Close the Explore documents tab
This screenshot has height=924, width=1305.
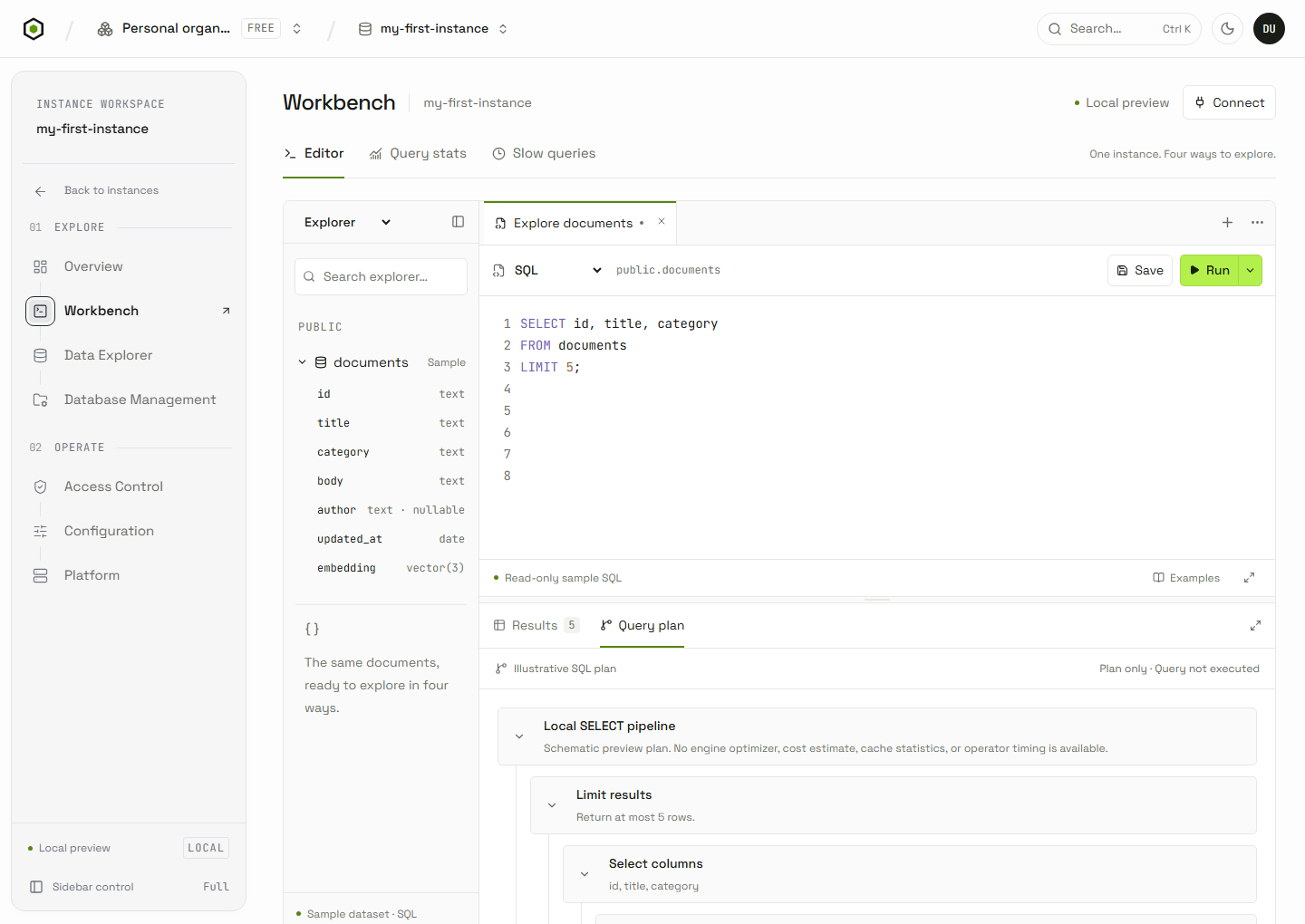point(662,221)
